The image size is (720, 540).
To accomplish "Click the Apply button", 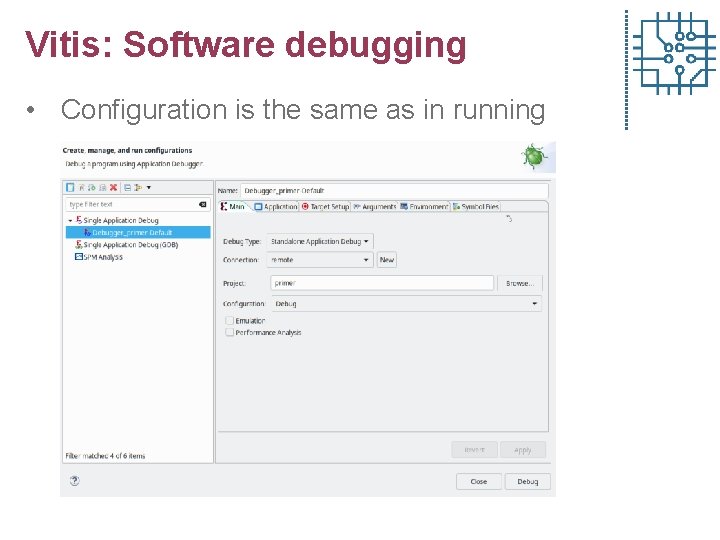I will tap(523, 450).
